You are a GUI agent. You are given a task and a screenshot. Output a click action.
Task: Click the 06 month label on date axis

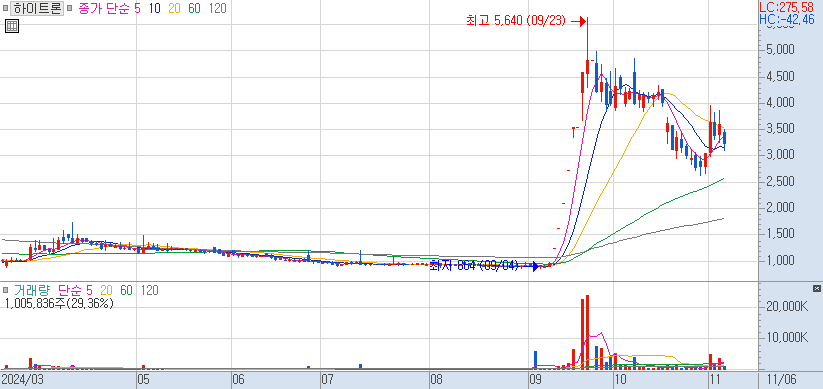click(238, 380)
